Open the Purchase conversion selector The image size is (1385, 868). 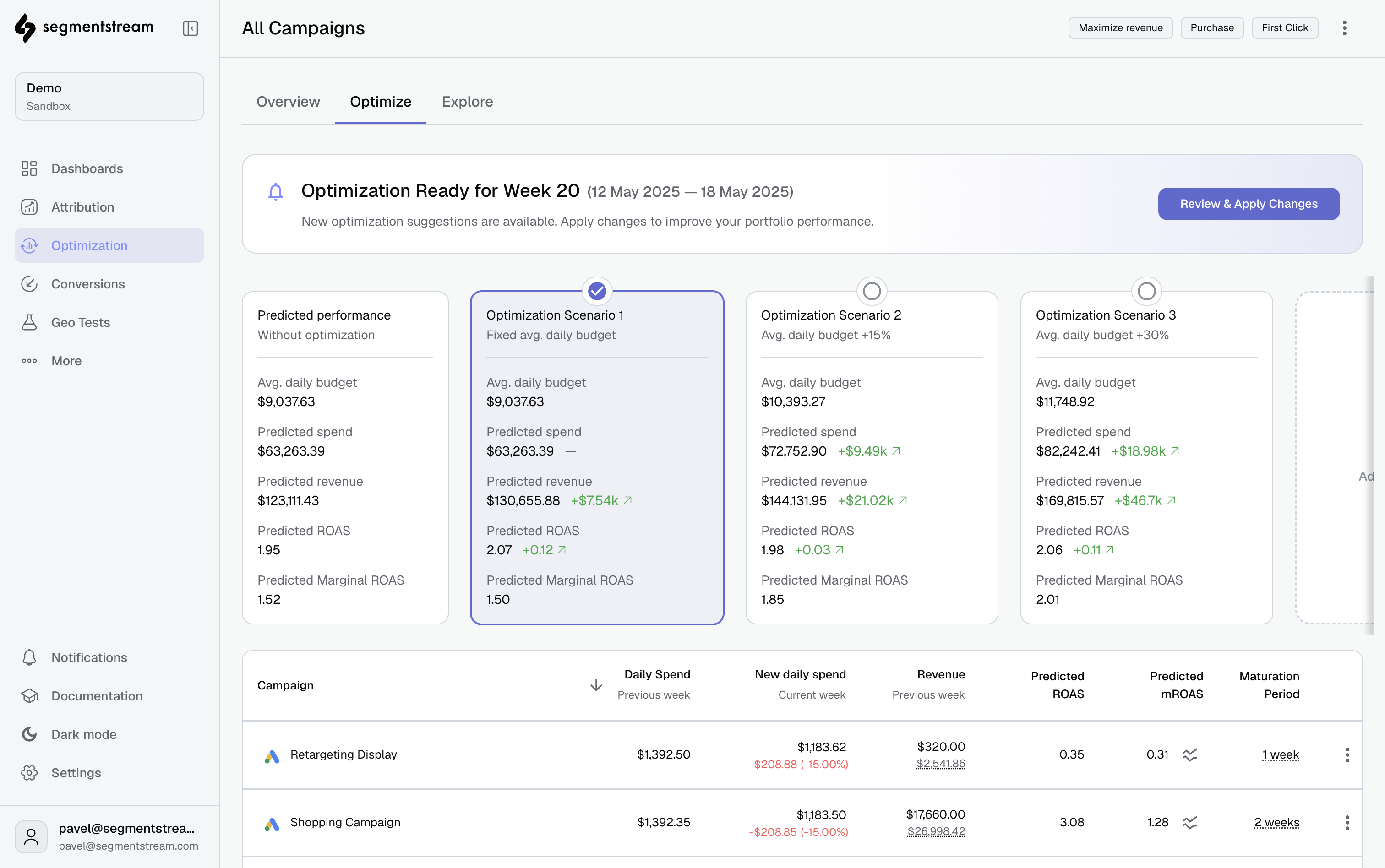1211,27
